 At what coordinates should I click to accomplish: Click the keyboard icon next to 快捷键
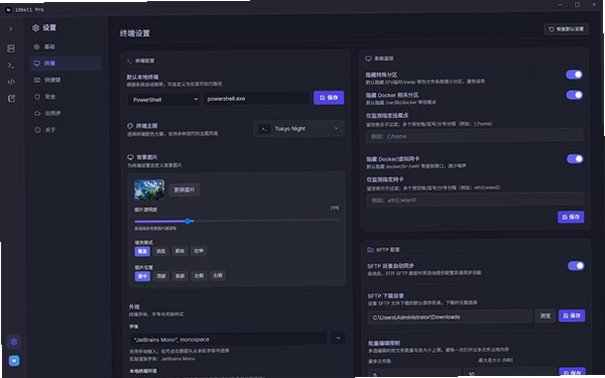(37, 80)
